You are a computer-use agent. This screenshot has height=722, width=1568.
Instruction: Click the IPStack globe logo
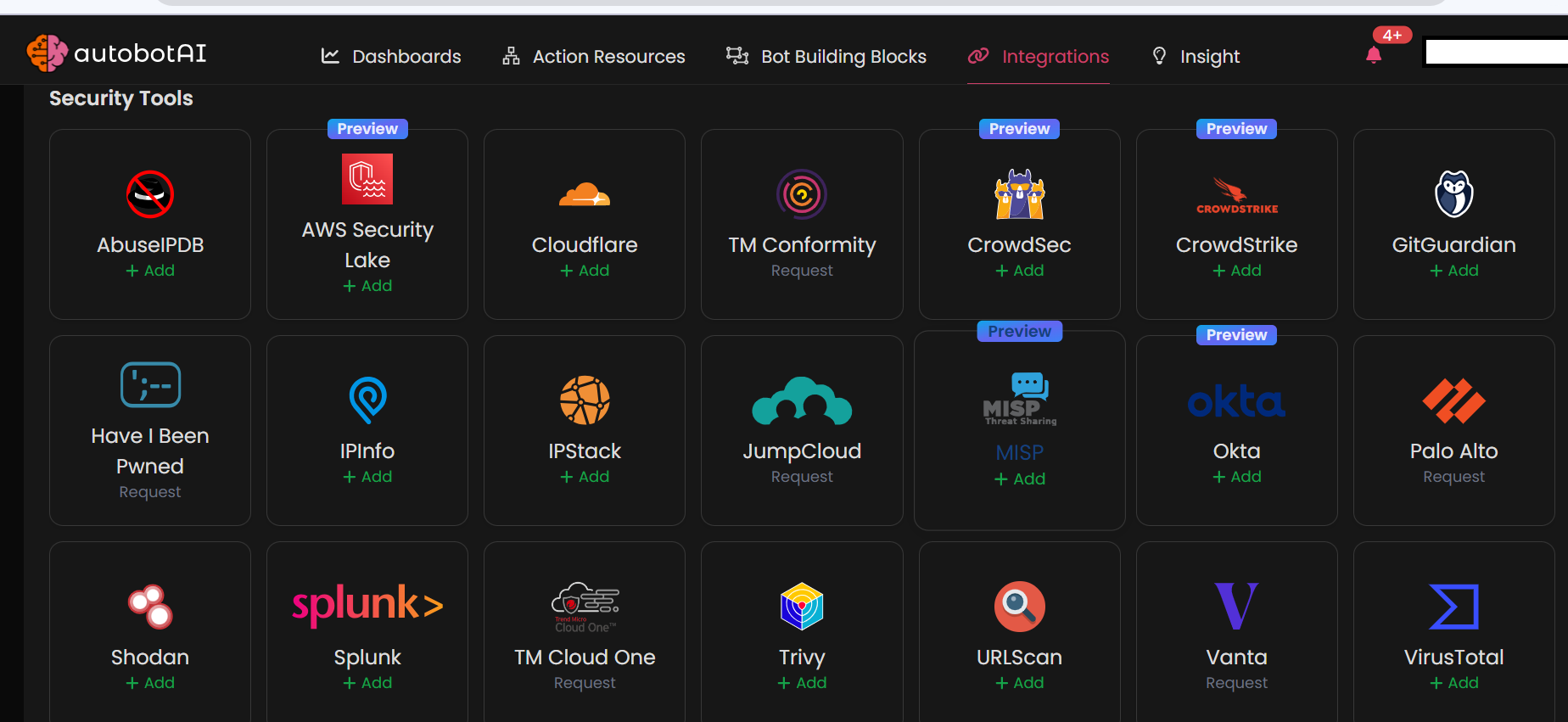(x=585, y=400)
